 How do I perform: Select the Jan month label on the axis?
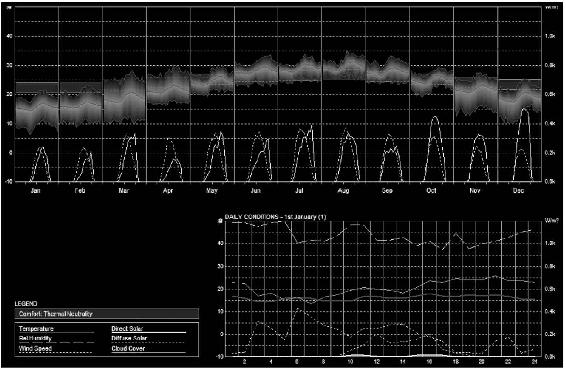coord(35,190)
